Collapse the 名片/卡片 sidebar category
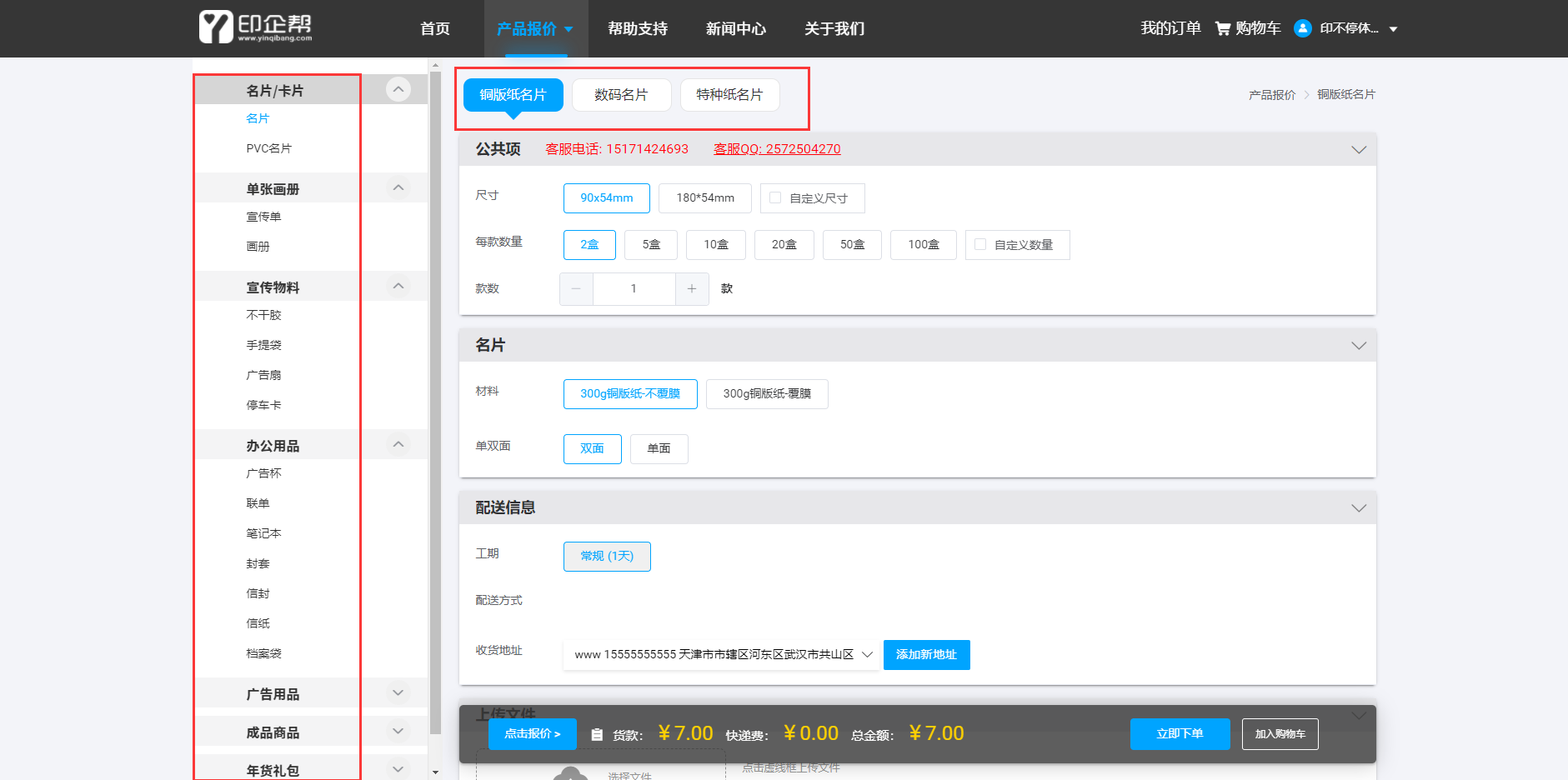The height and width of the screenshot is (780, 1568). tap(398, 89)
